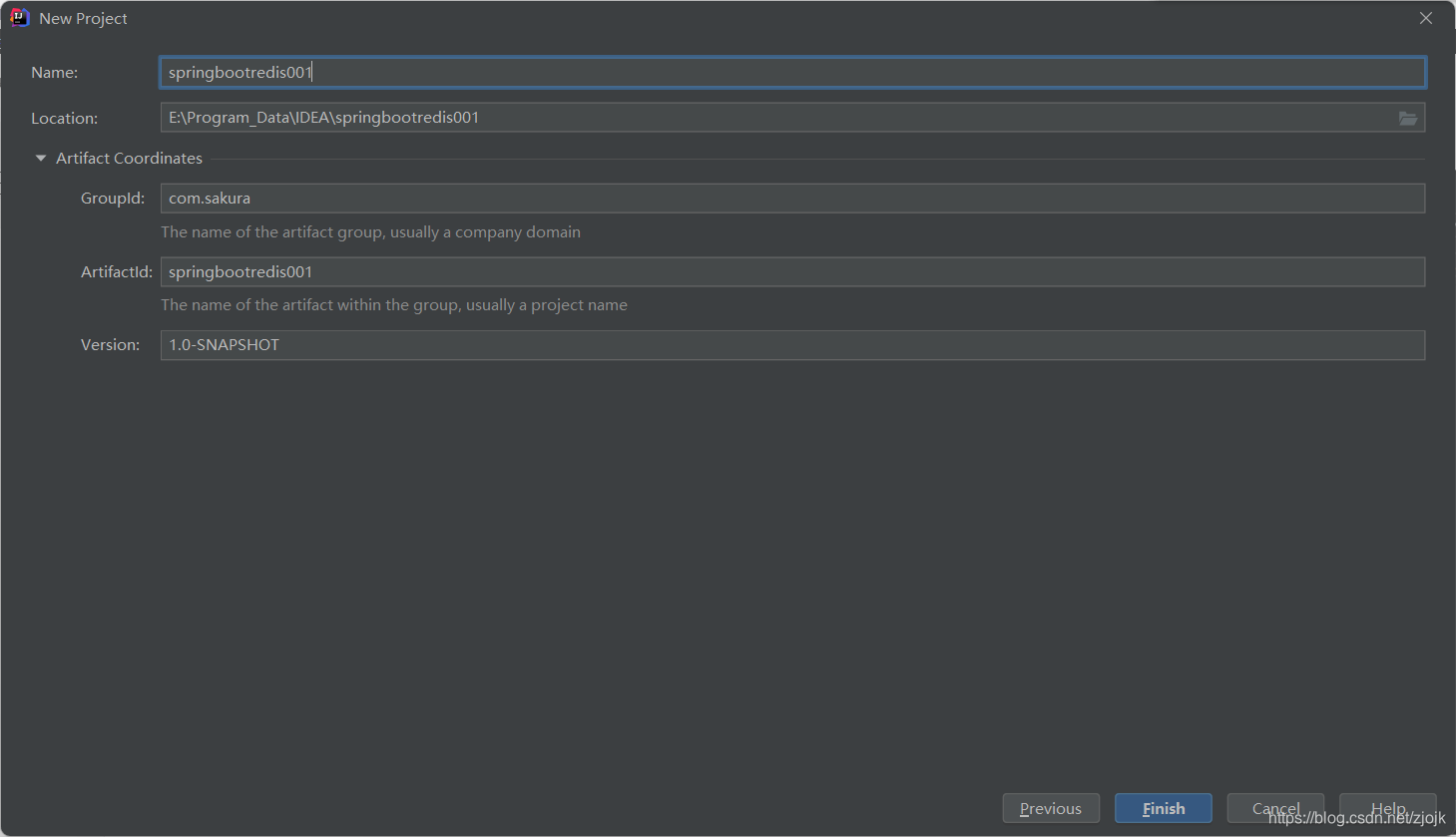
Task: Click the 'GroupId:' label
Action: (113, 199)
